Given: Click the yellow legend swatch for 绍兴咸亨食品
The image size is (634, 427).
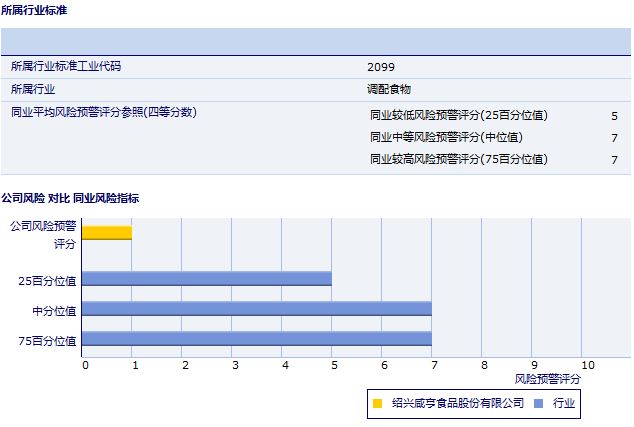Looking at the screenshot, I should (377, 403).
